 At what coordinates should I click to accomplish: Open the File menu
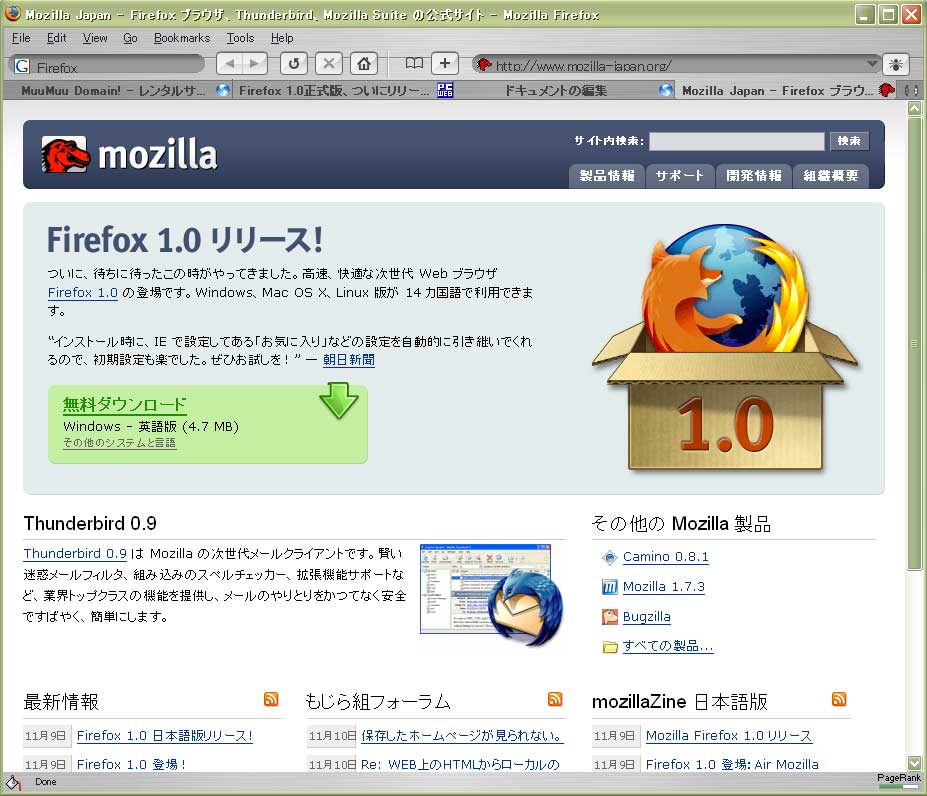21,38
